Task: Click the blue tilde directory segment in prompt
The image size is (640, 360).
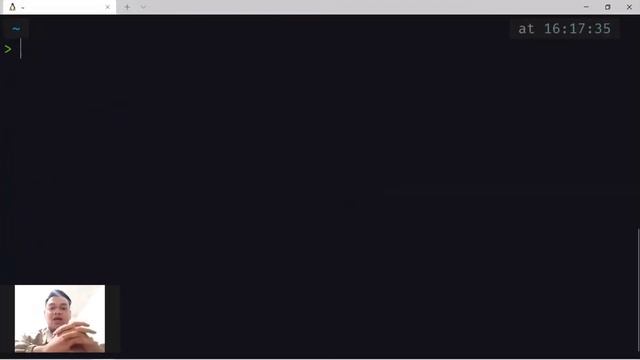Action: tap(16, 29)
